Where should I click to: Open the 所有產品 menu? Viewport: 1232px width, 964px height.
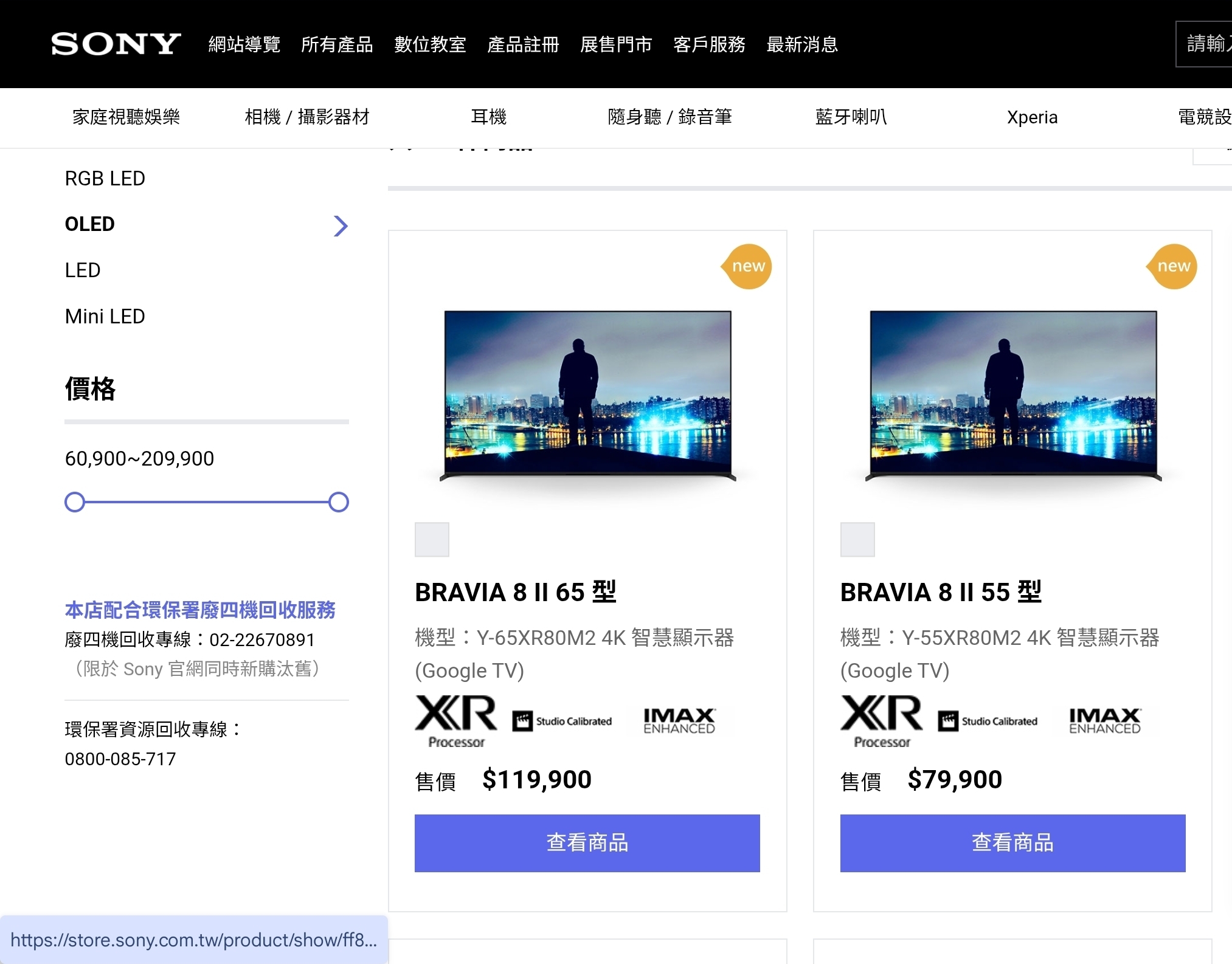pyautogui.click(x=337, y=44)
